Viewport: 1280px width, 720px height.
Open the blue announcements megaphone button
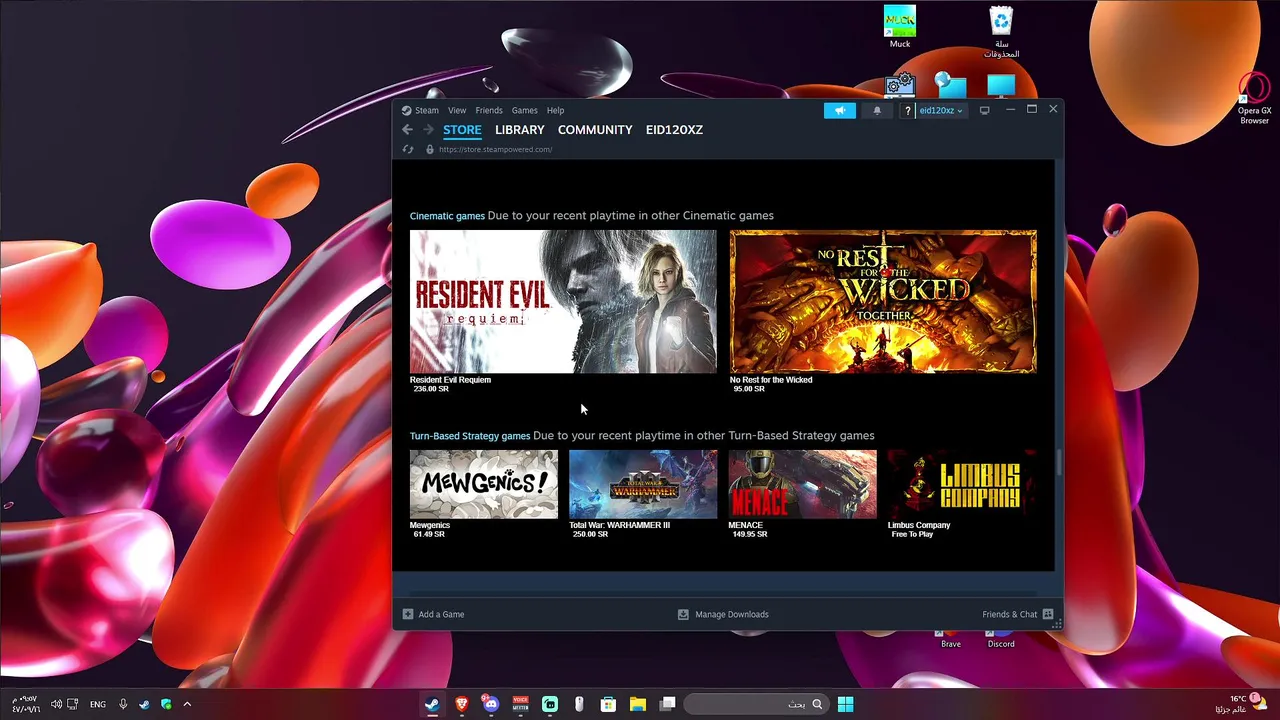(840, 110)
